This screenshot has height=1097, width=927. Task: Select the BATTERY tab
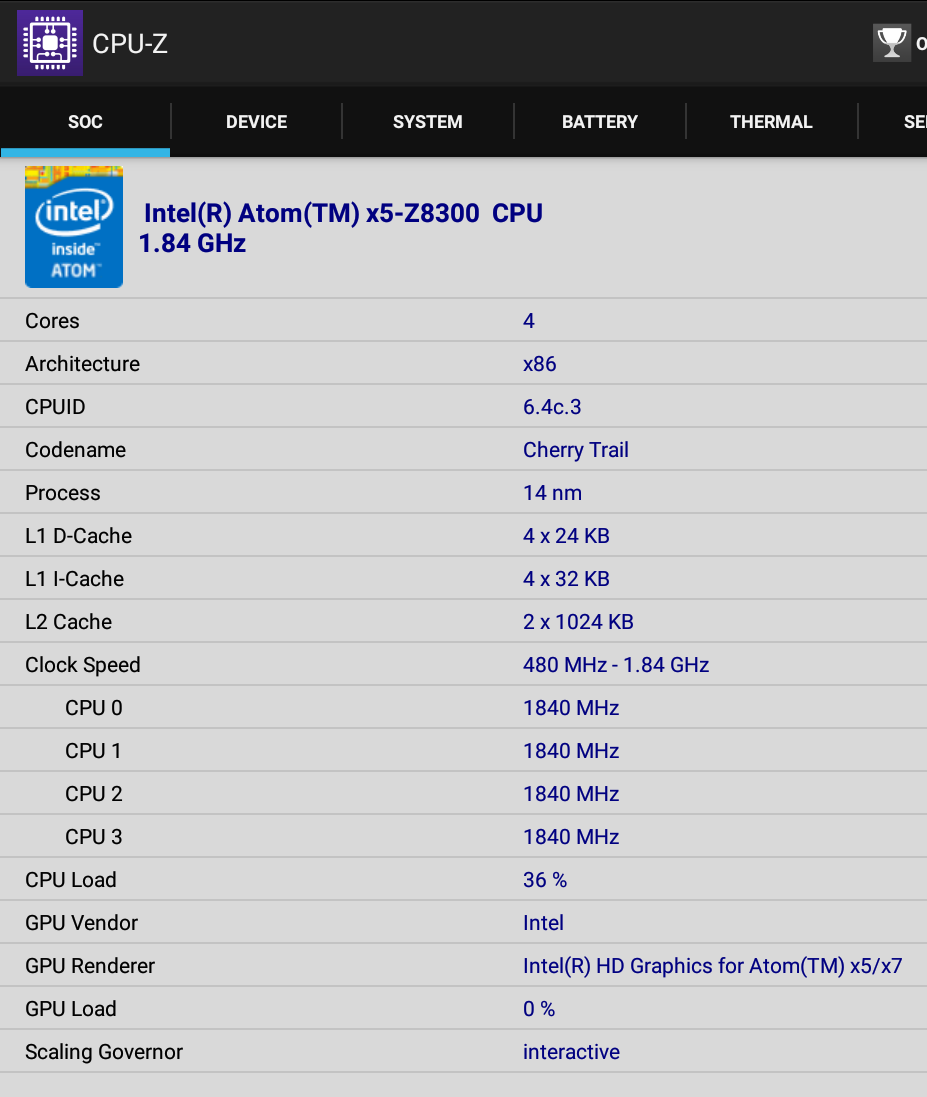tap(600, 122)
